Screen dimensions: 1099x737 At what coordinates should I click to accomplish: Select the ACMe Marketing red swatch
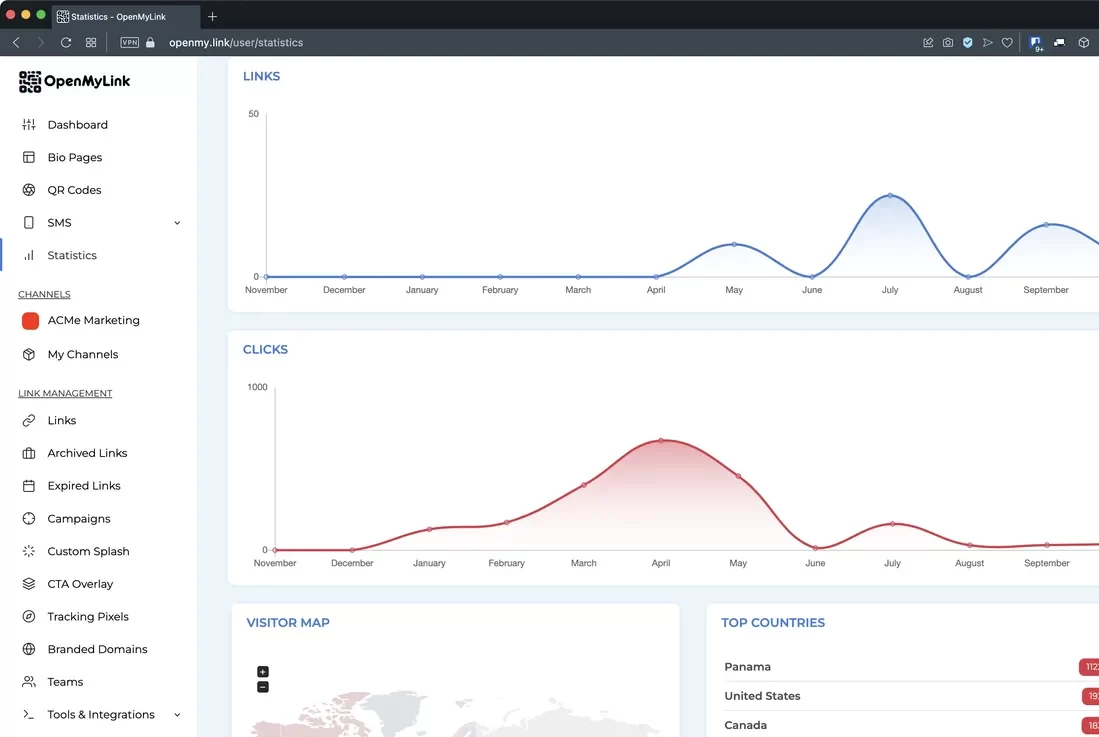[x=30, y=321]
